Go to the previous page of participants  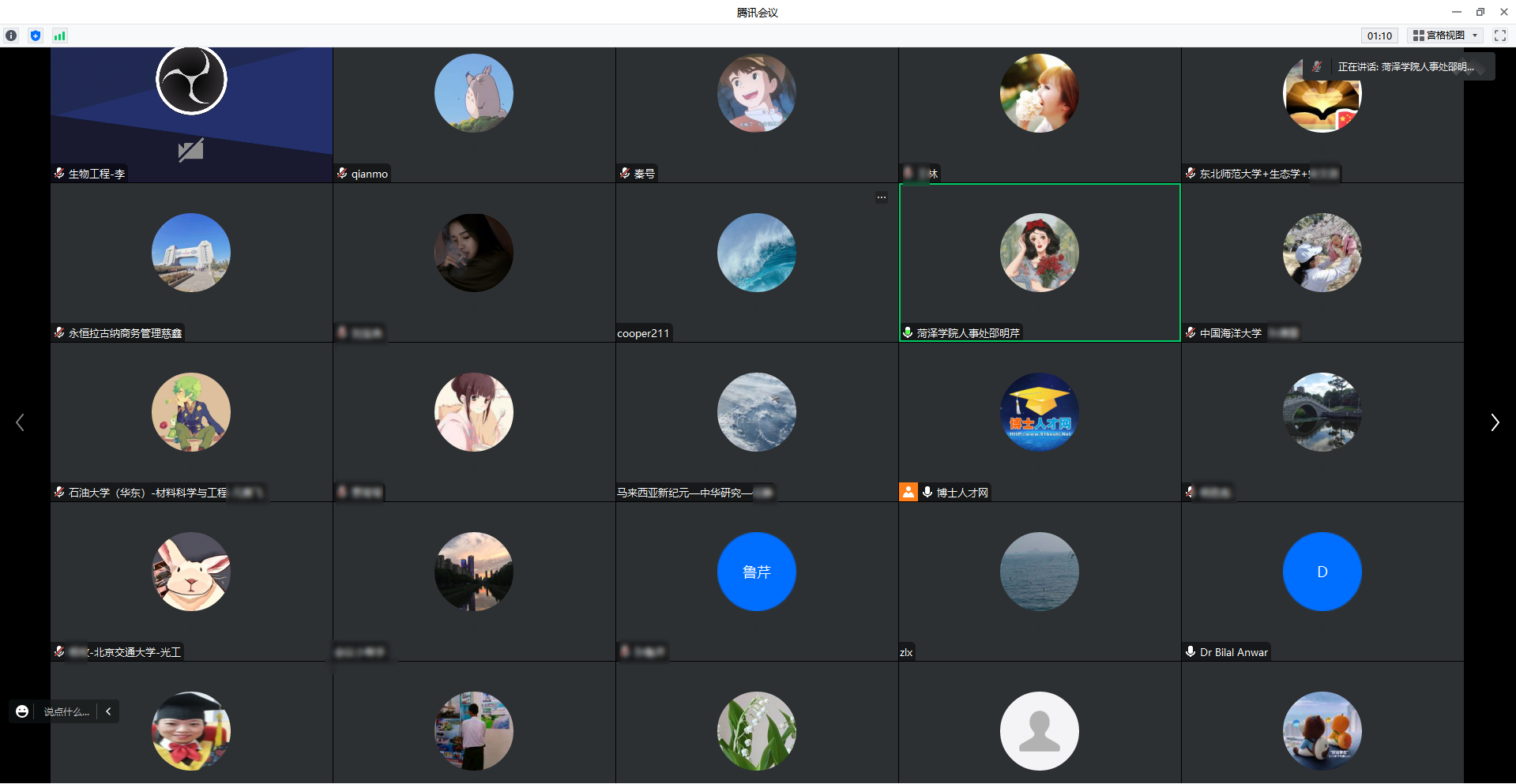click(21, 422)
